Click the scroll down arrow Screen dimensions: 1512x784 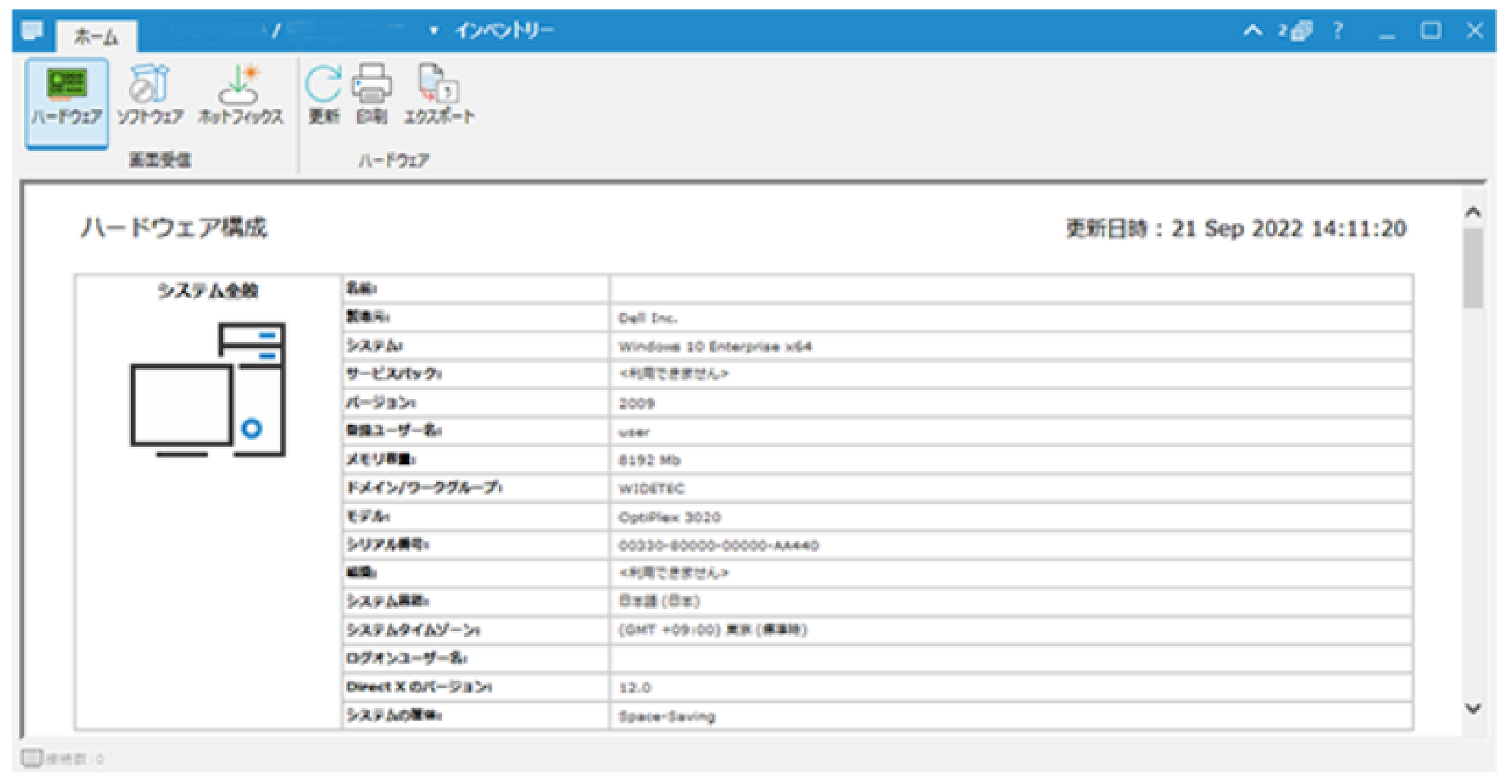(x=1473, y=709)
